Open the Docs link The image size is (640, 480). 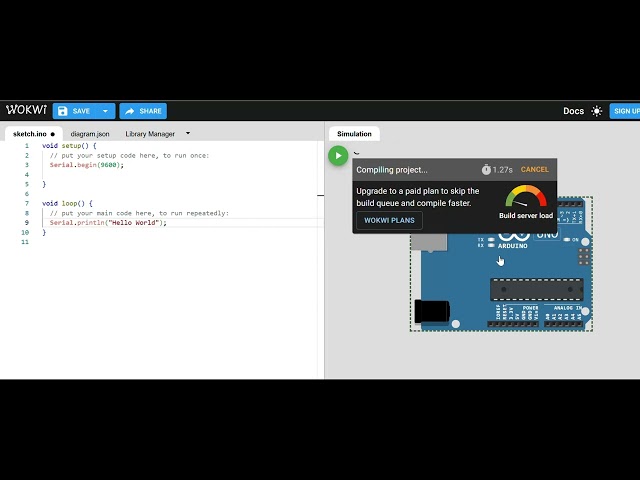[x=573, y=111]
